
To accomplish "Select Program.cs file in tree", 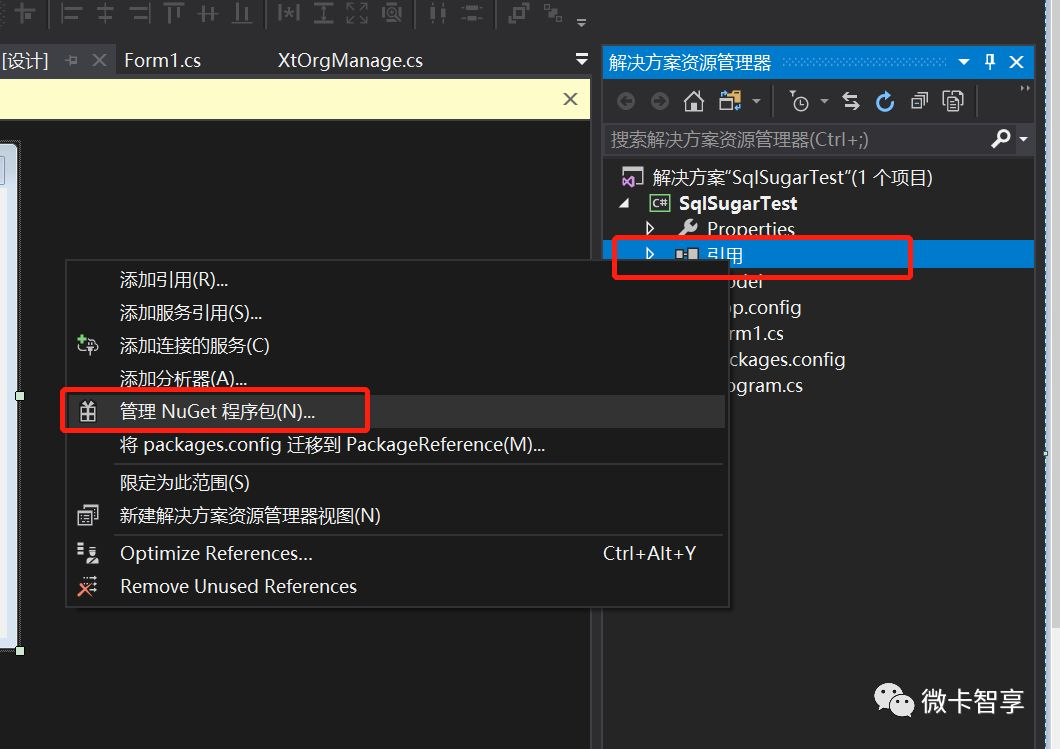I will click(x=765, y=385).
